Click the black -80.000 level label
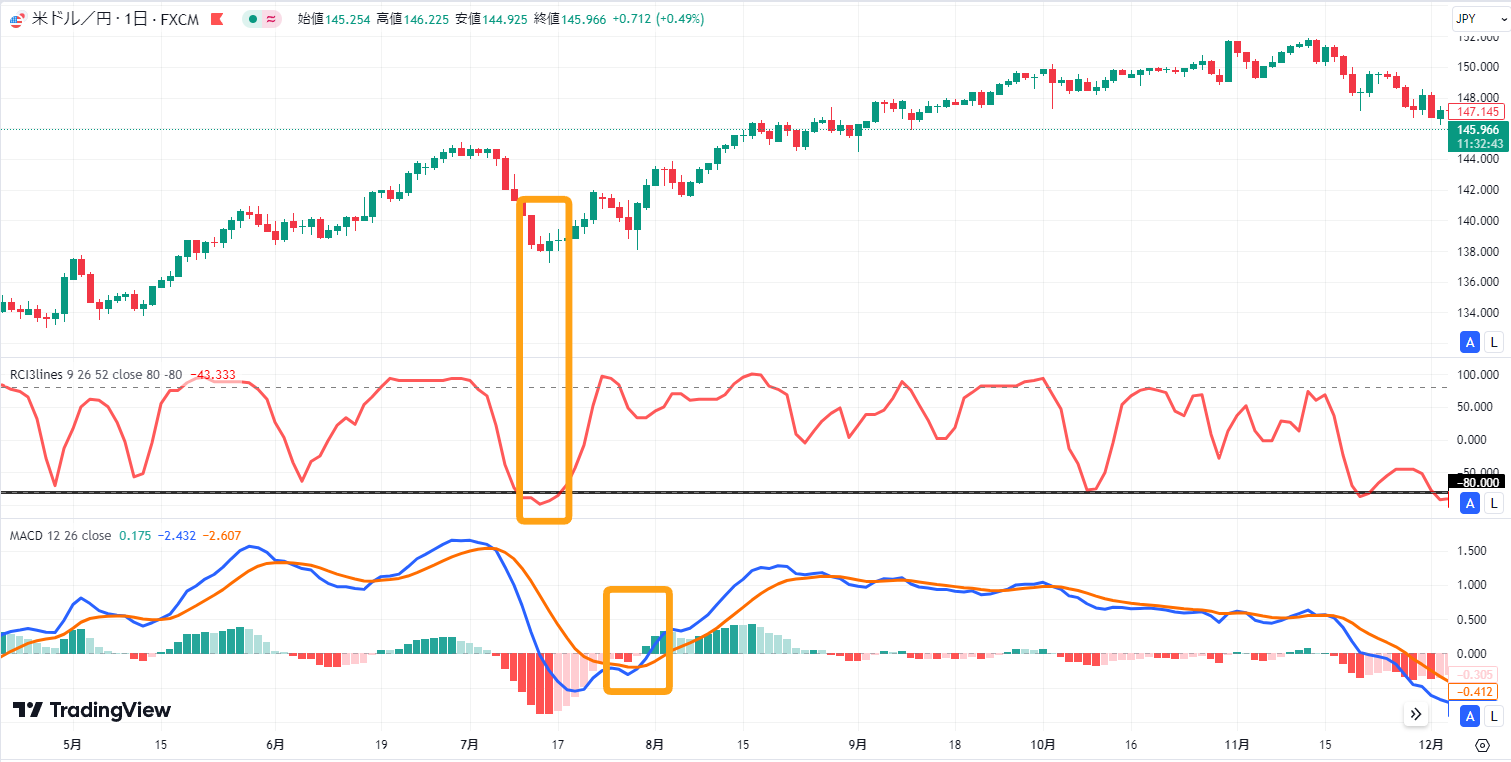Viewport: 1511px width, 762px height. [x=1477, y=482]
